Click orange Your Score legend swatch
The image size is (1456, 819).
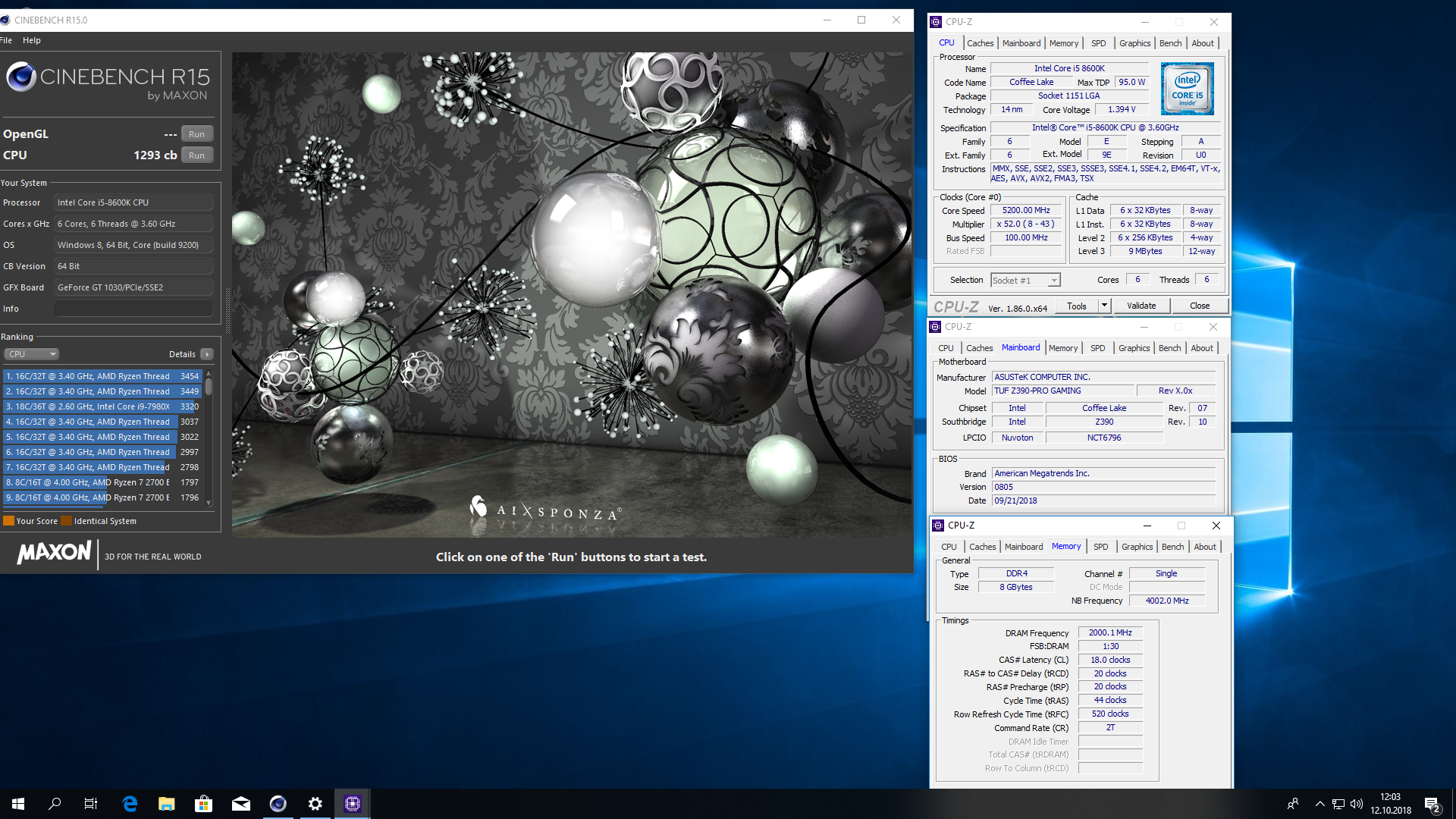(9, 521)
